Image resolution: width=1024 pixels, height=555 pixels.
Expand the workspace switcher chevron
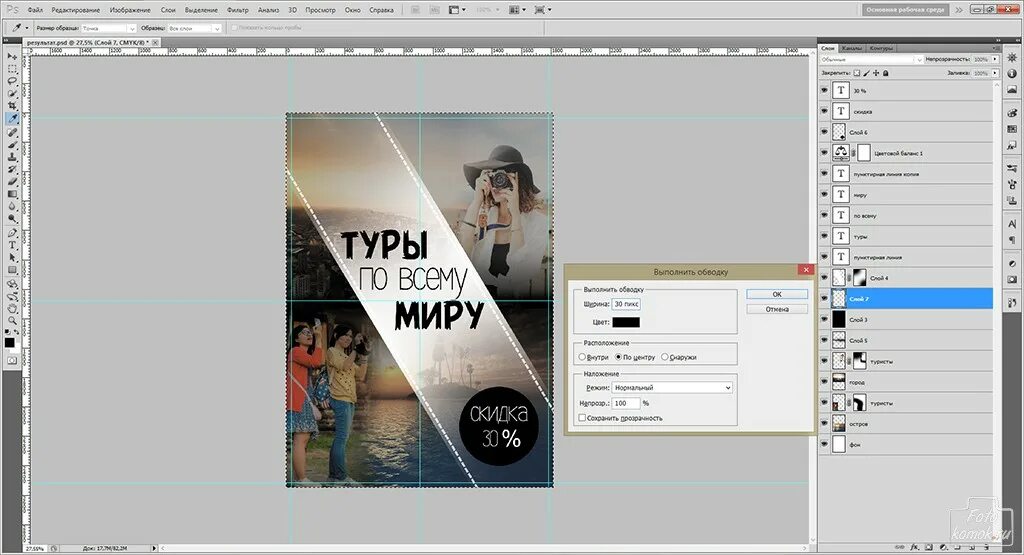pyautogui.click(x=959, y=10)
